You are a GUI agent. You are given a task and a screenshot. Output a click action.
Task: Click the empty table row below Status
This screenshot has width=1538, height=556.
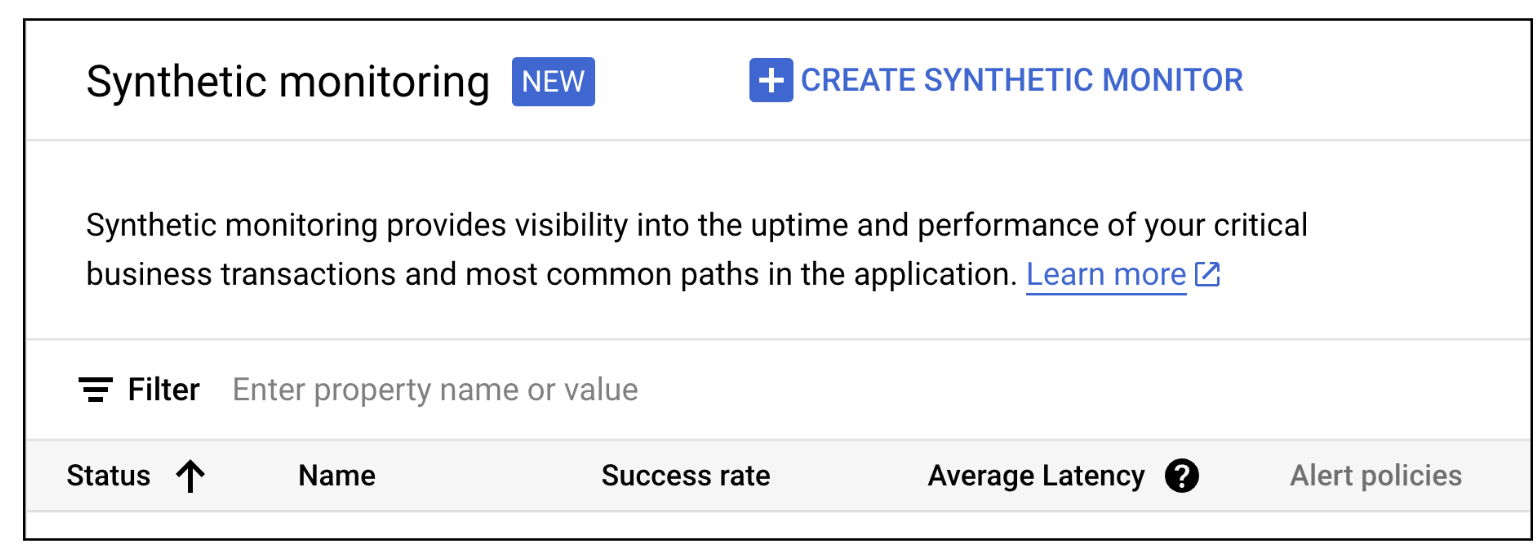tap(108, 526)
